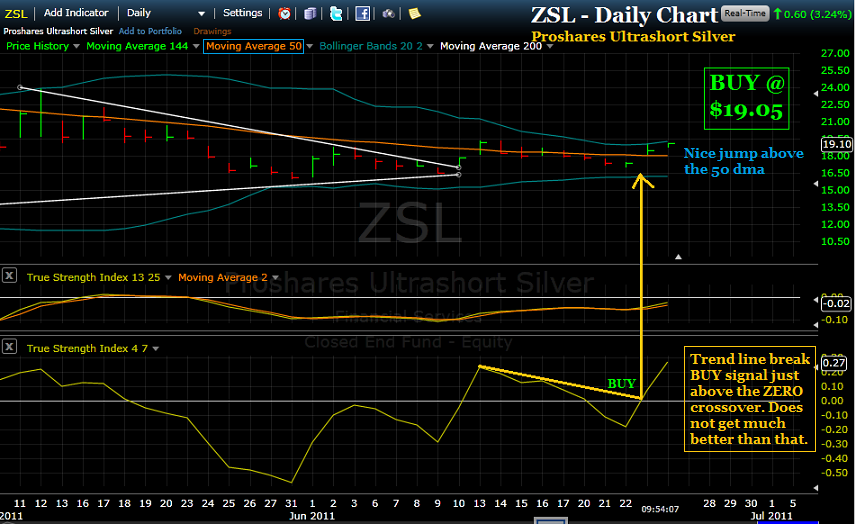Expand the Moving Average 200 dropdown arrow
This screenshot has width=856, height=524.
coord(550,46)
